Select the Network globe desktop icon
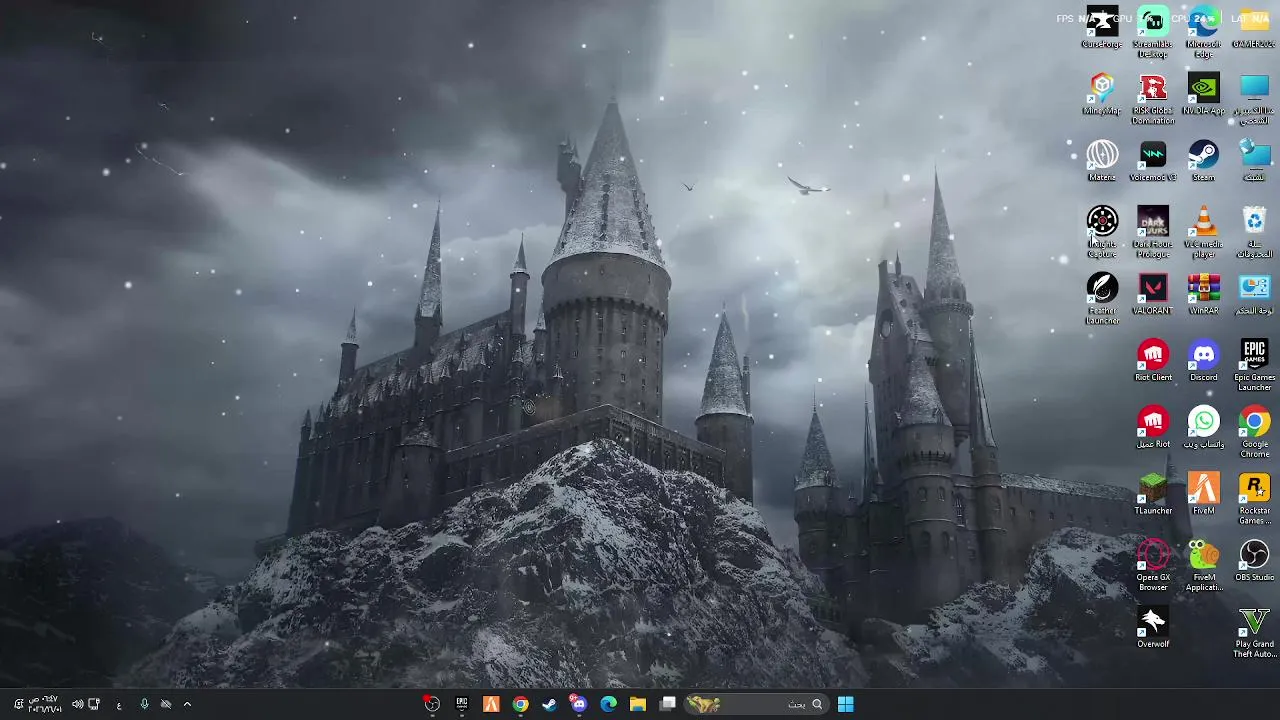1280x720 pixels. pos(1254,161)
